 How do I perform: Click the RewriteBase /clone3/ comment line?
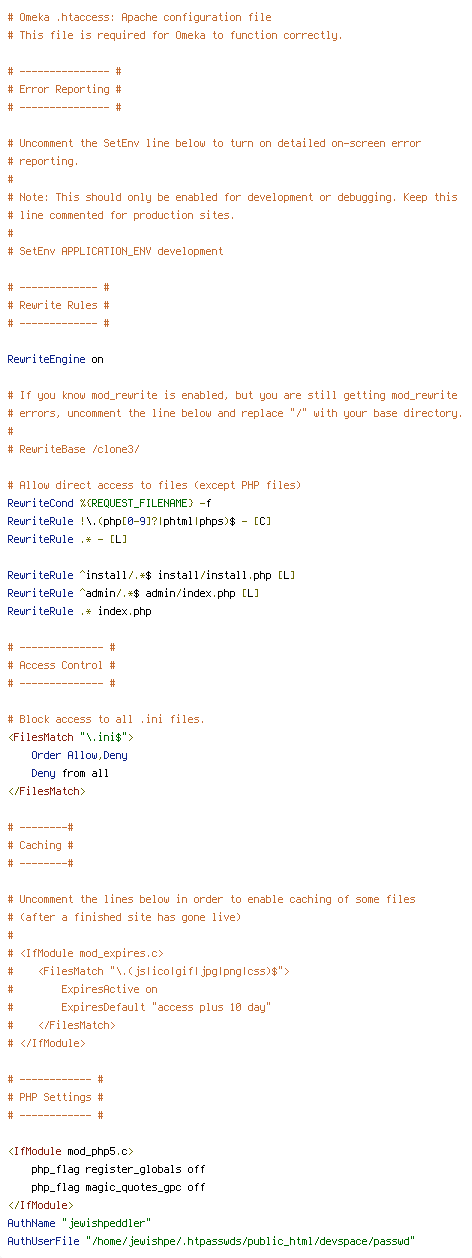point(74,449)
